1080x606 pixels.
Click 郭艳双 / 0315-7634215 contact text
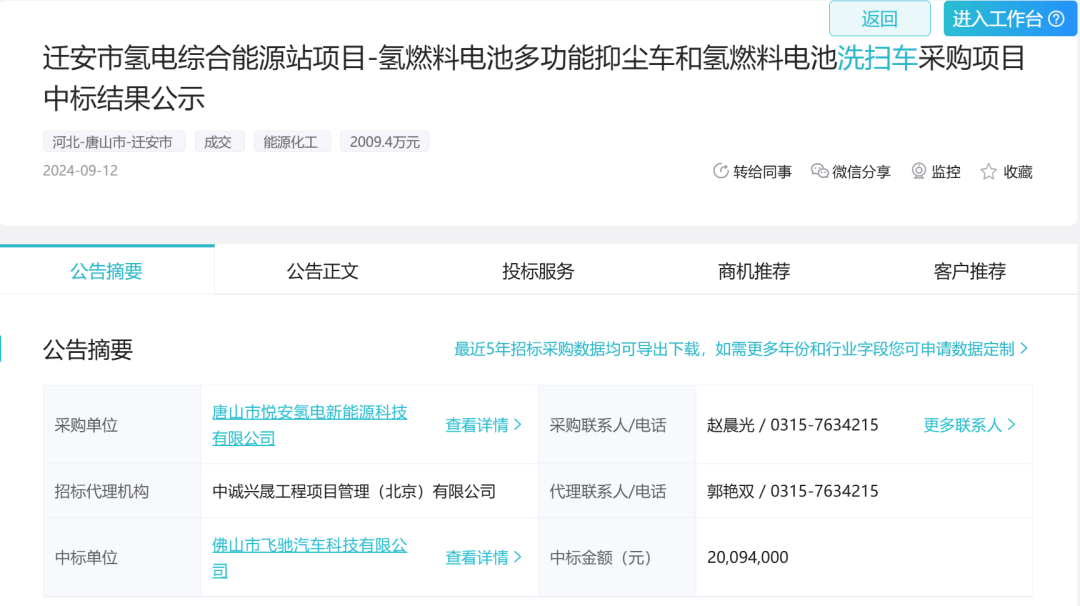793,491
